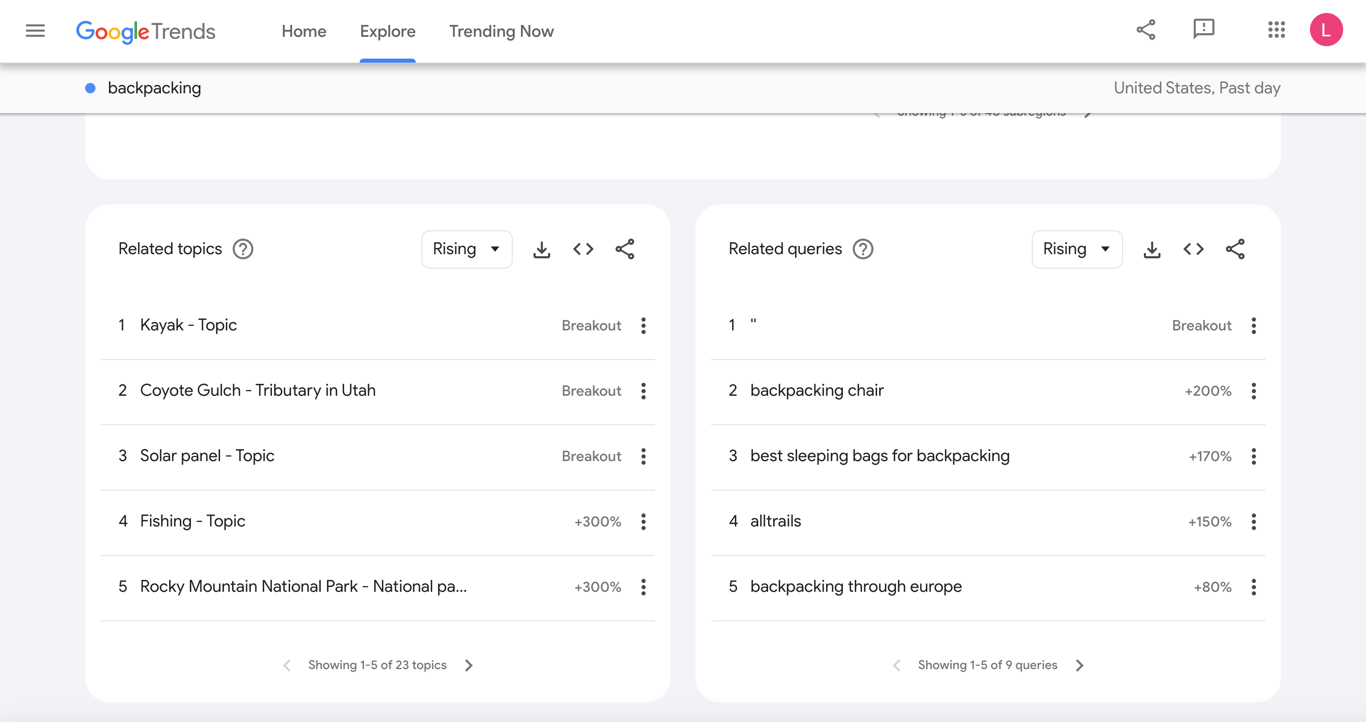Select the Coyote Gulch related topic
Image resolution: width=1366 pixels, height=722 pixels.
256,390
